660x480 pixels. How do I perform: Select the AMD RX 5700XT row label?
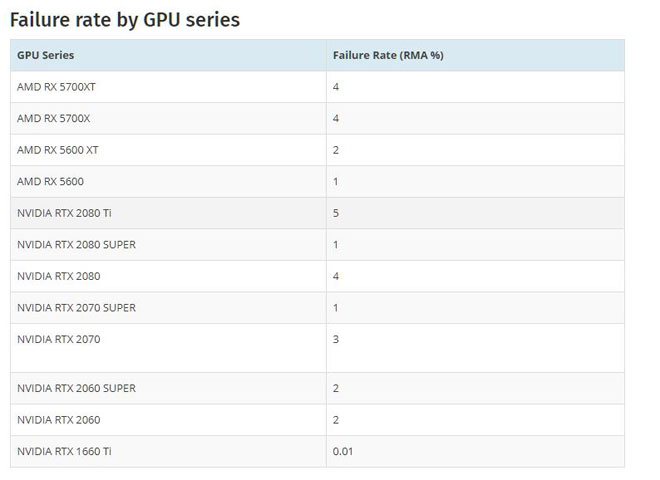56,87
